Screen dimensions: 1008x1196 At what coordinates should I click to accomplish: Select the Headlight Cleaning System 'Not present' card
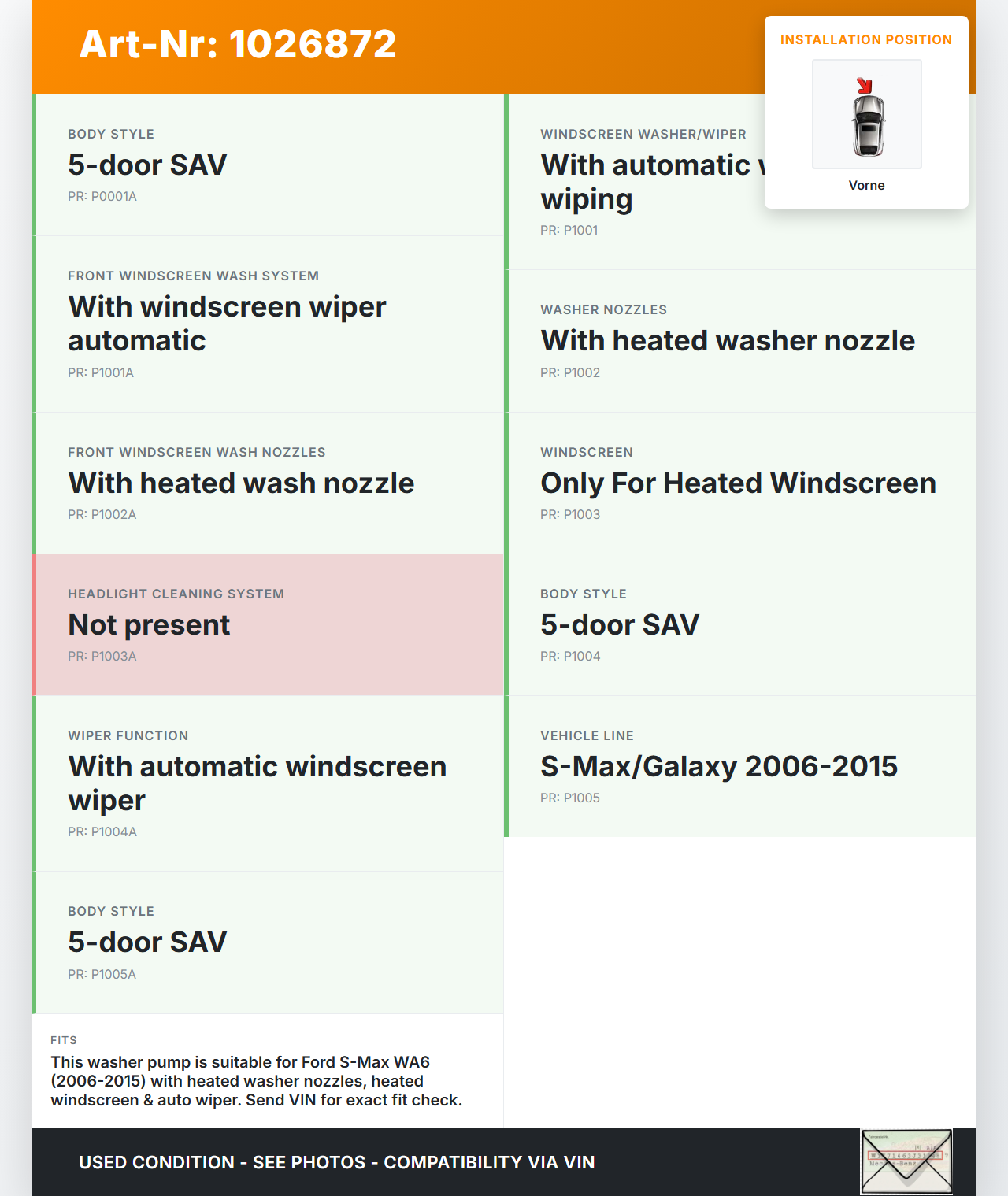pyautogui.click(x=268, y=624)
